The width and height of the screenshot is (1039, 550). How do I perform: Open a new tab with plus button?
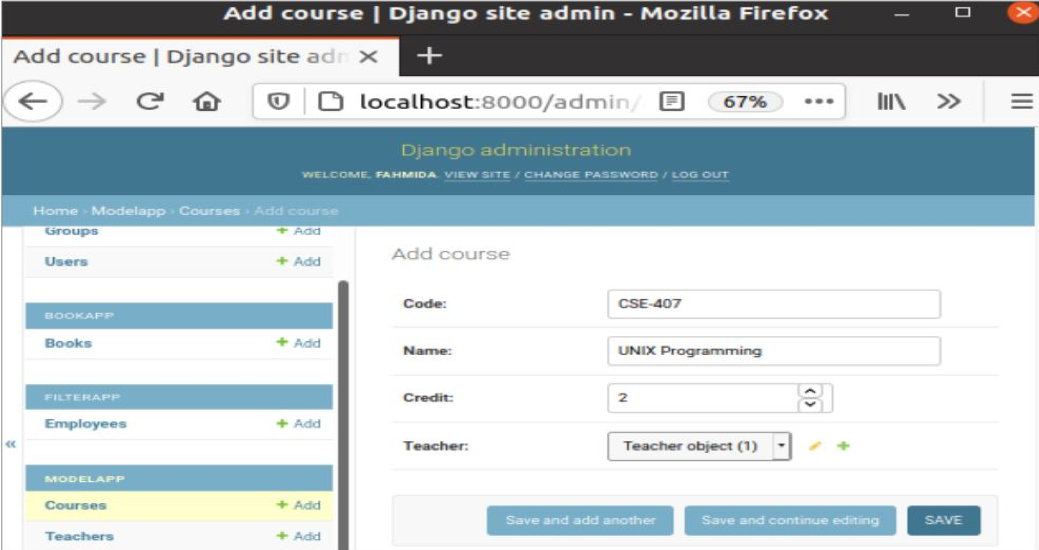429,56
